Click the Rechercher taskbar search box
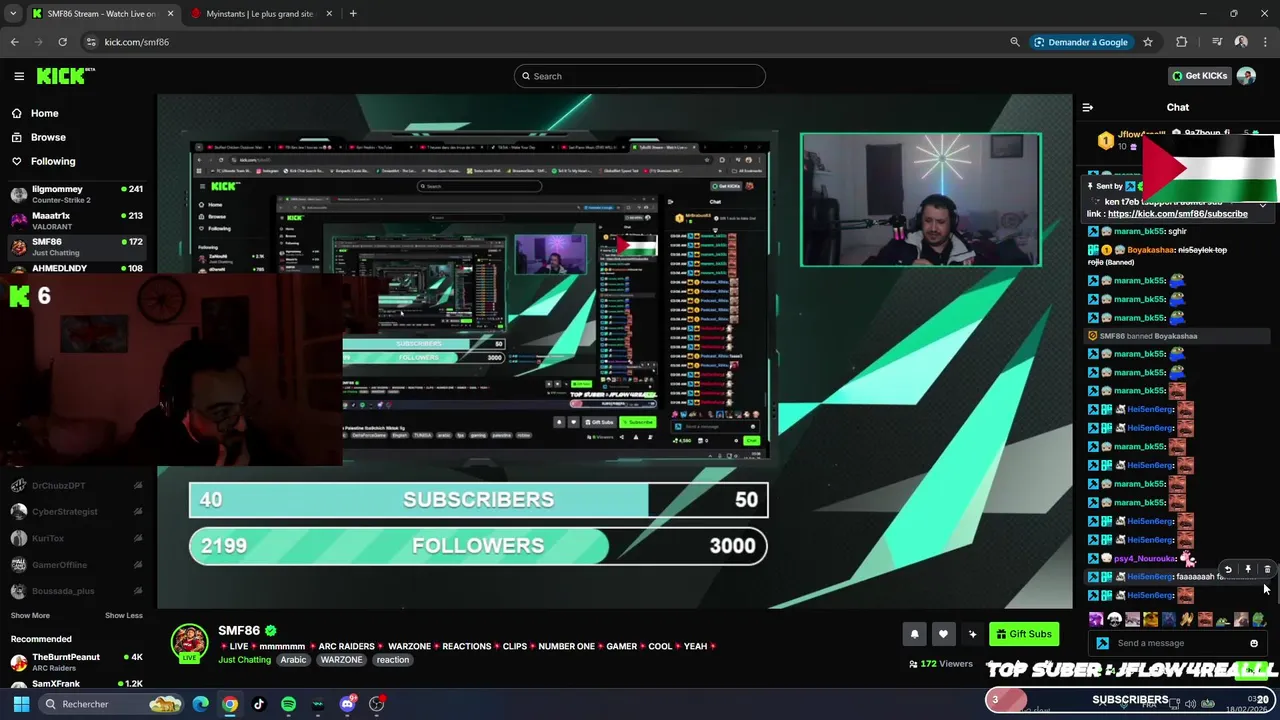 coord(113,704)
